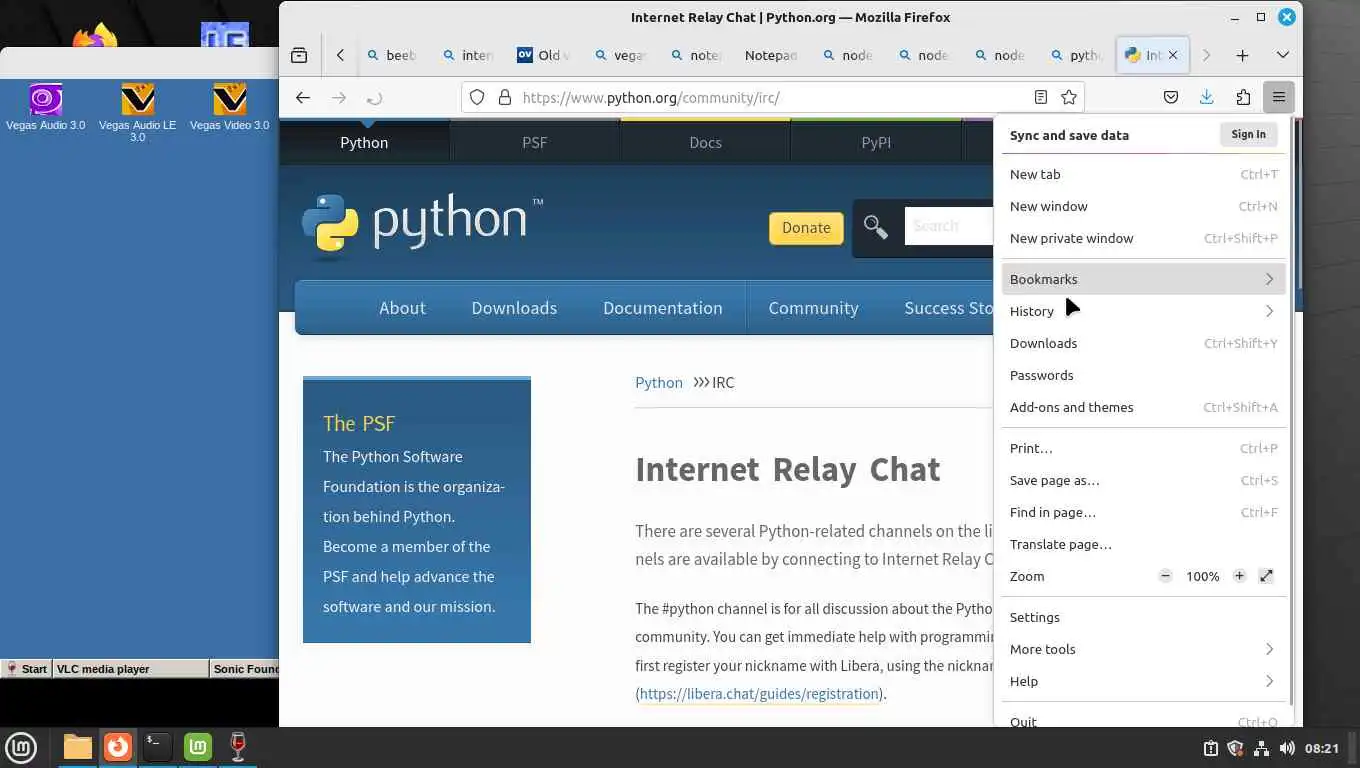1360x768 pixels.
Task: Click the Sign In button in the menu
Action: coord(1248,134)
